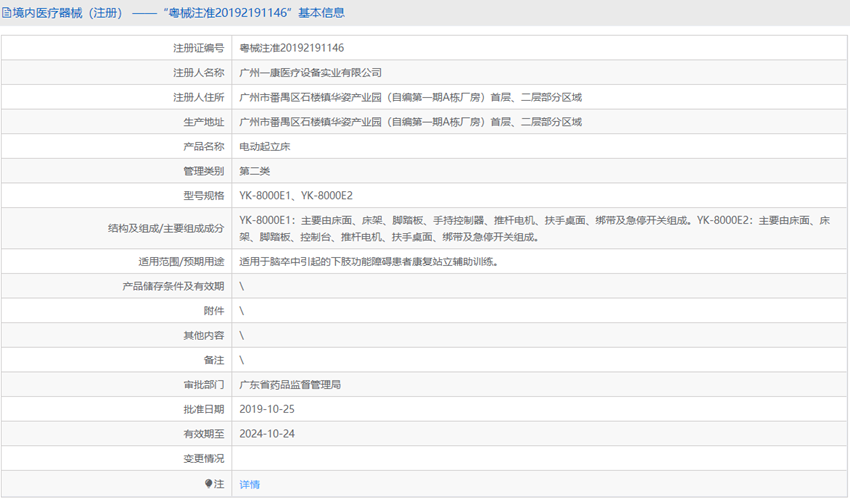Click the 管理类别 field label
This screenshot has height=501, width=850.
pos(203,171)
